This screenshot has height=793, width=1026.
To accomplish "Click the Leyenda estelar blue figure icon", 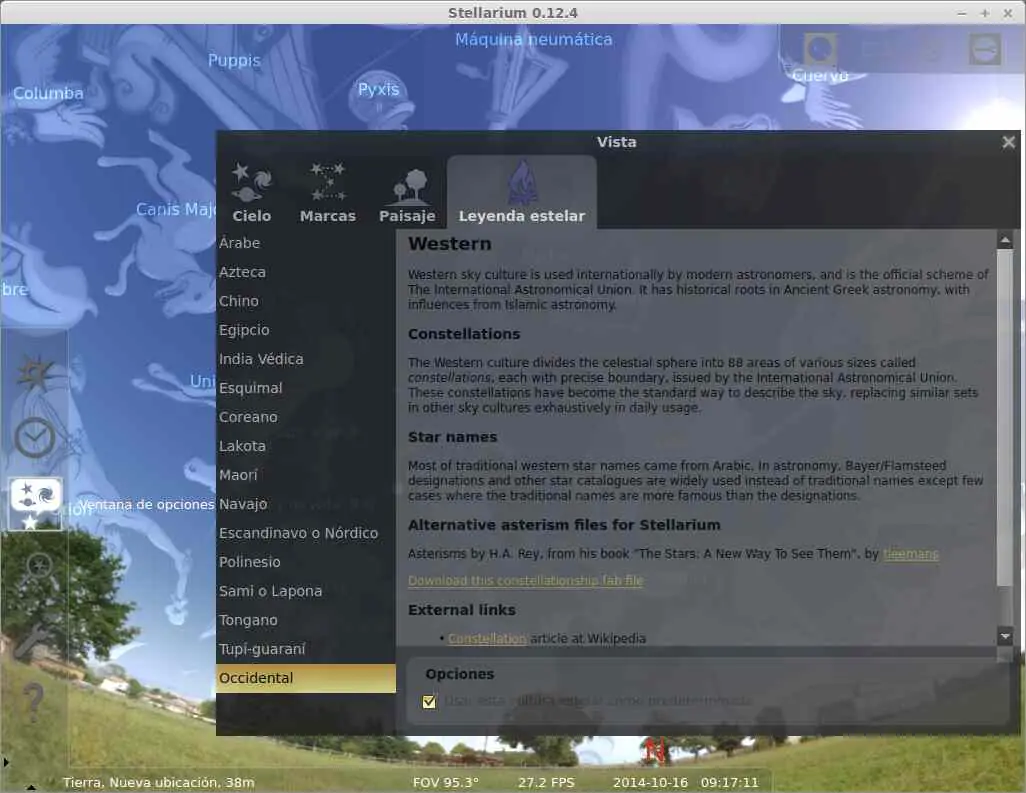I will pyautogui.click(x=522, y=182).
